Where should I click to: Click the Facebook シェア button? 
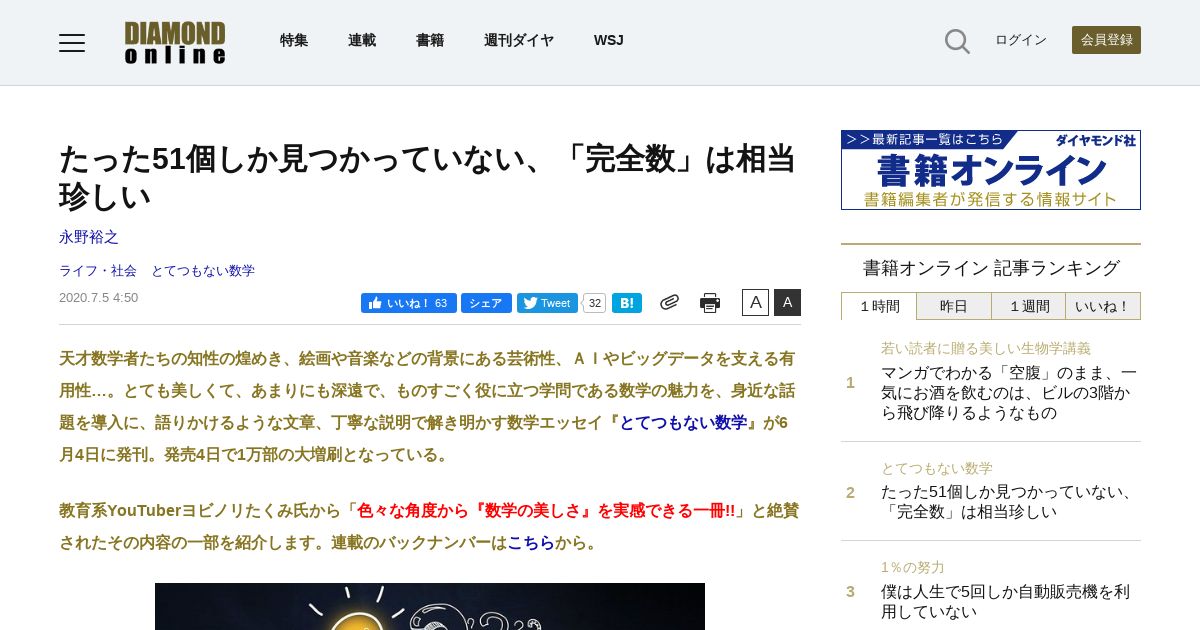point(486,303)
